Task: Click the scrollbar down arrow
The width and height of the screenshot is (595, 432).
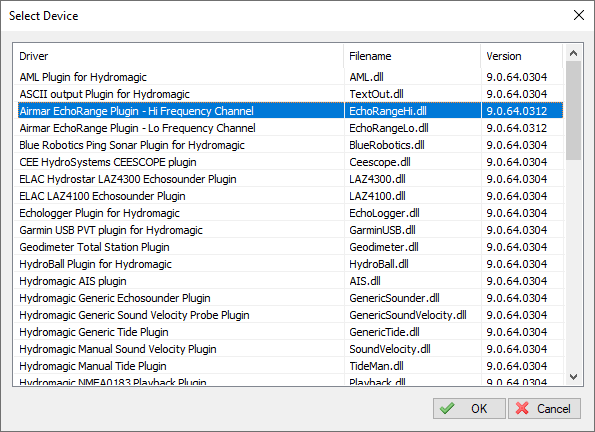Action: coord(573,377)
